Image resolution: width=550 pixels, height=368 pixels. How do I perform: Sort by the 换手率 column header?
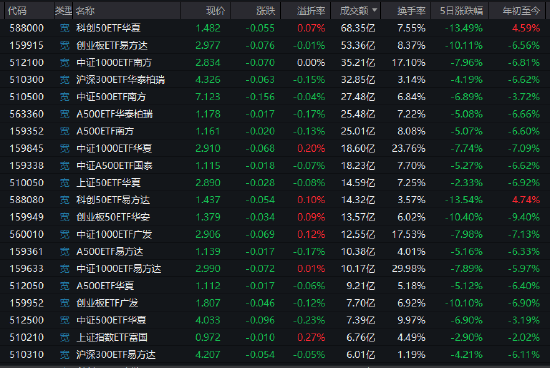[411, 11]
